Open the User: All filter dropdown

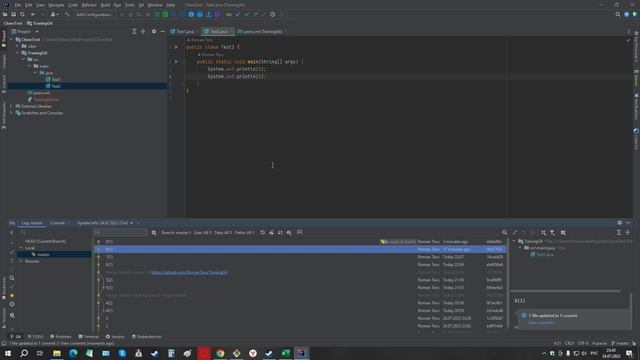click(202, 232)
